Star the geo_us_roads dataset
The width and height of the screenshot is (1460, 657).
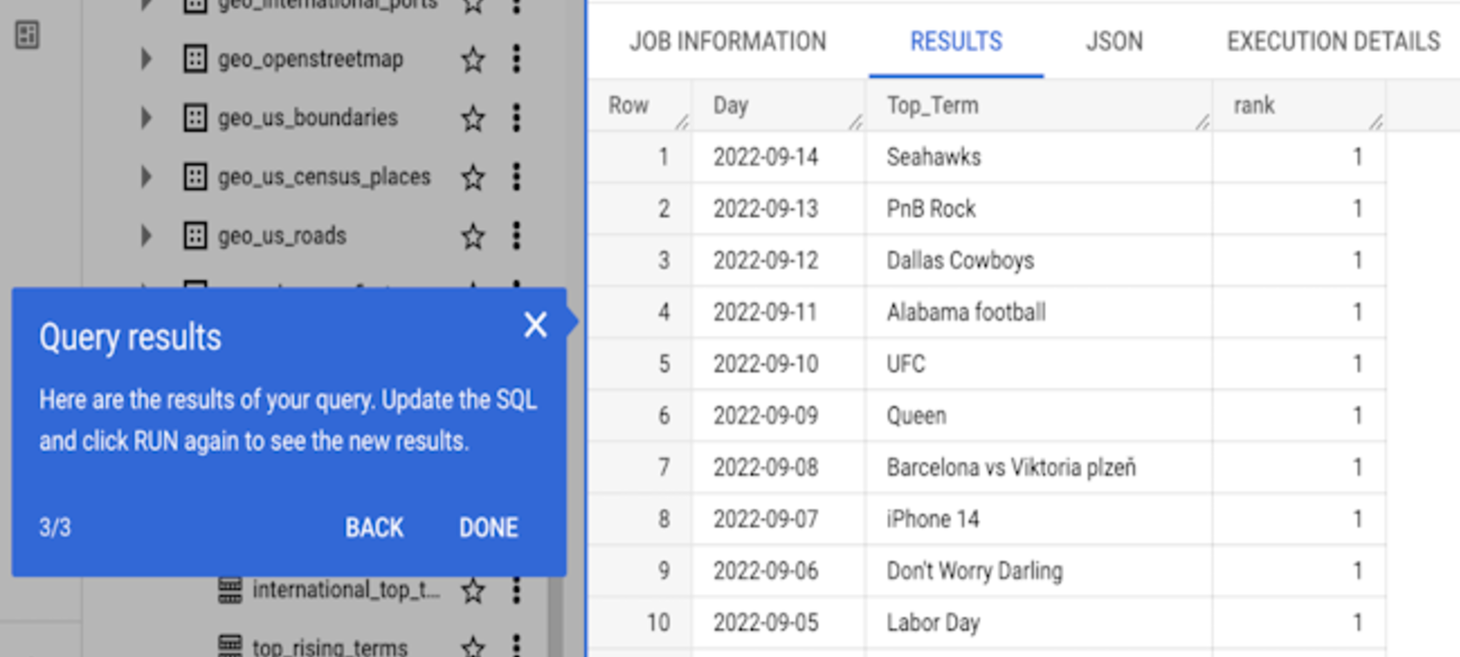click(473, 236)
